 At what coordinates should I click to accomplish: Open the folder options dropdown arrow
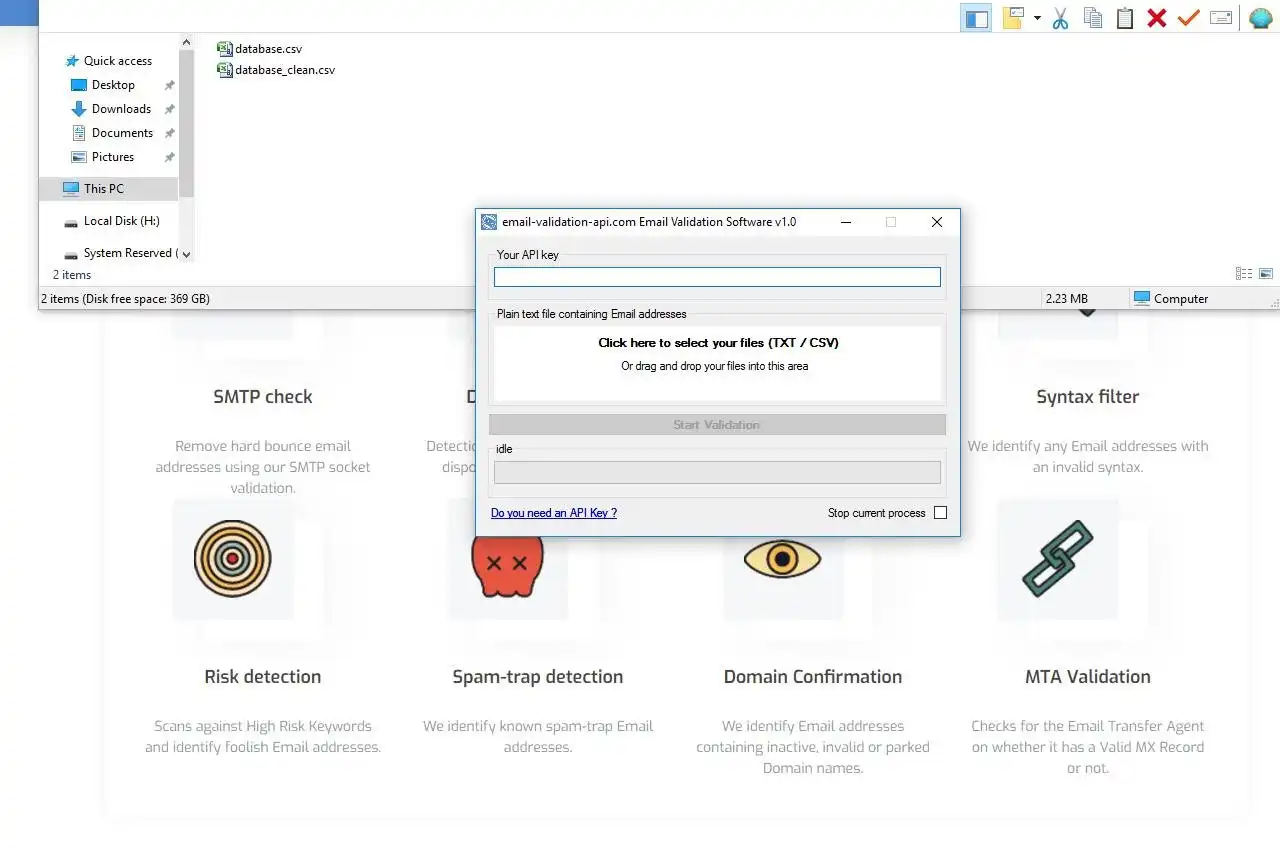1037,18
